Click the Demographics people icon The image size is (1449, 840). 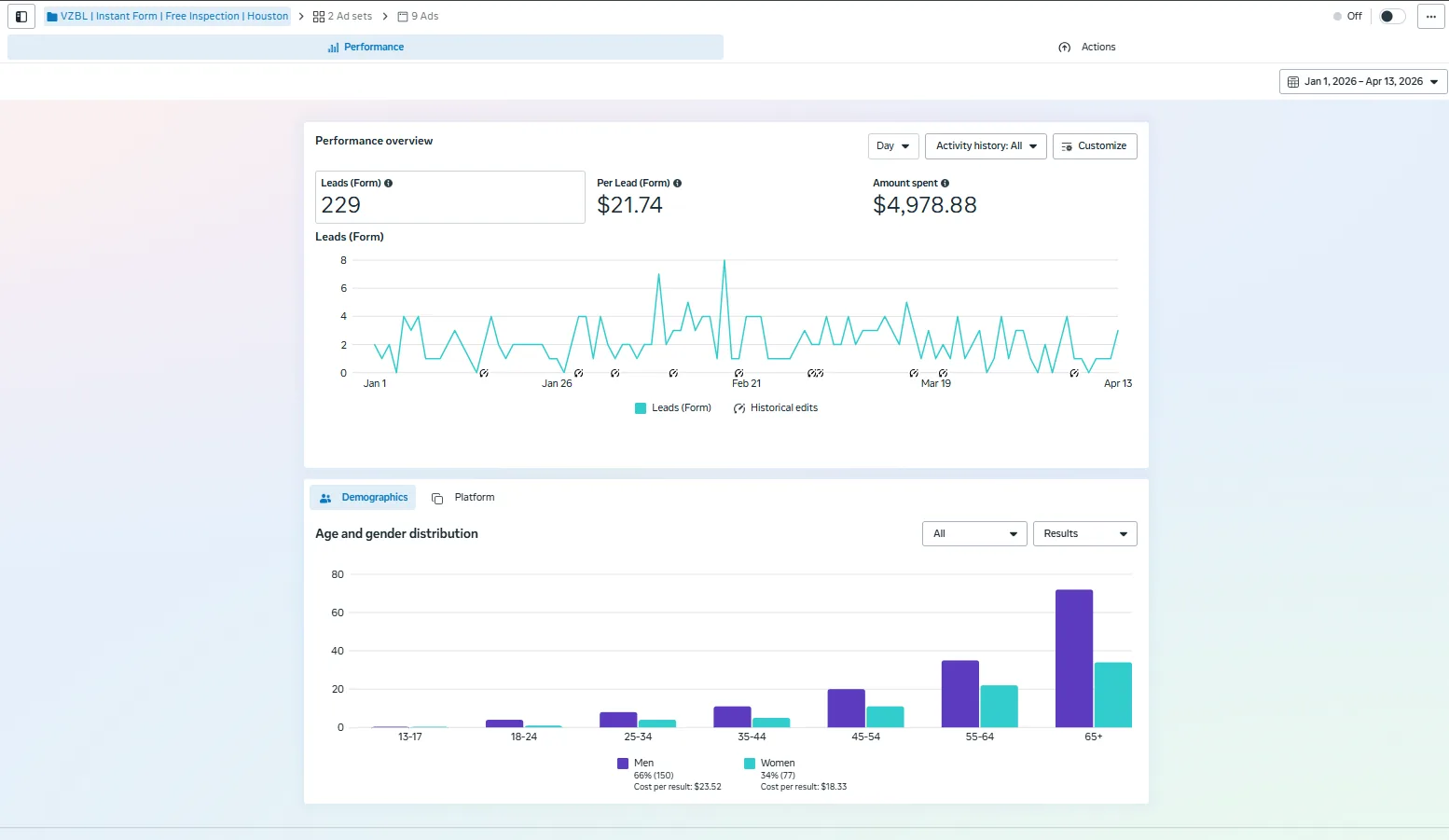pos(325,499)
